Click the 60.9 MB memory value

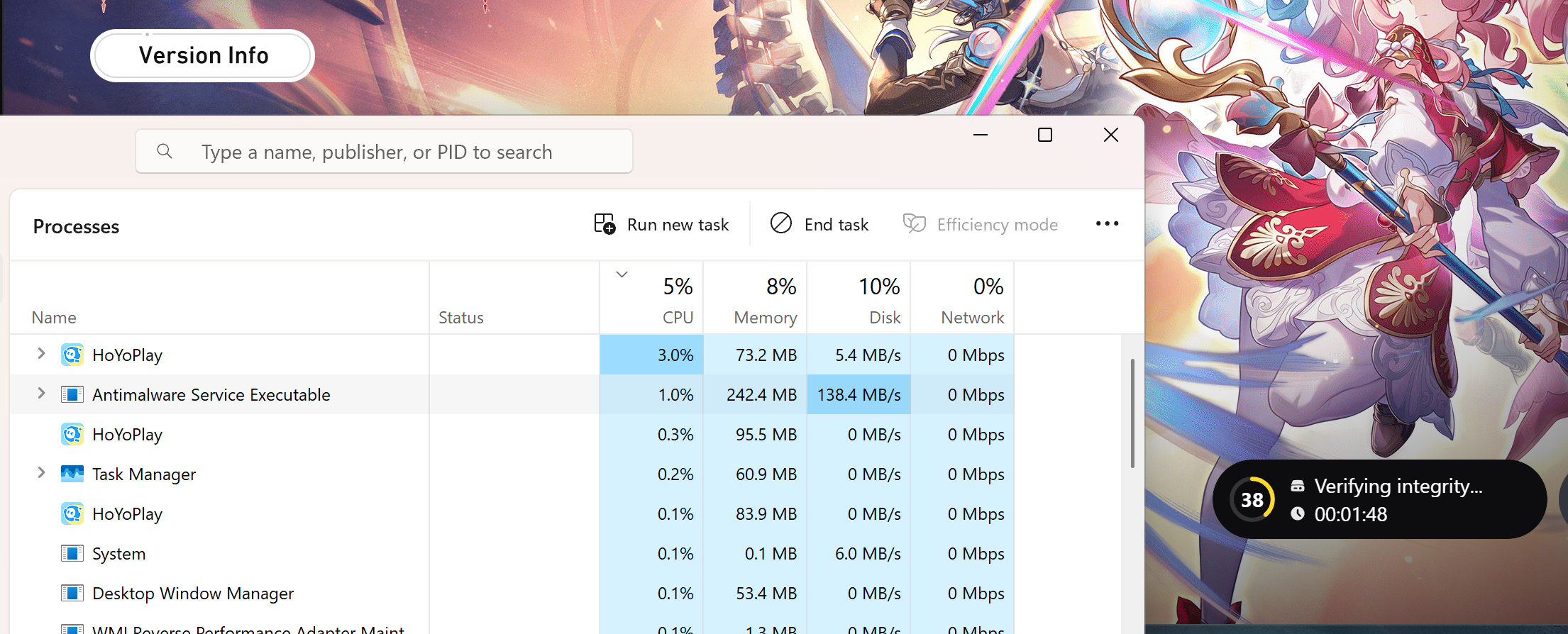tap(766, 474)
